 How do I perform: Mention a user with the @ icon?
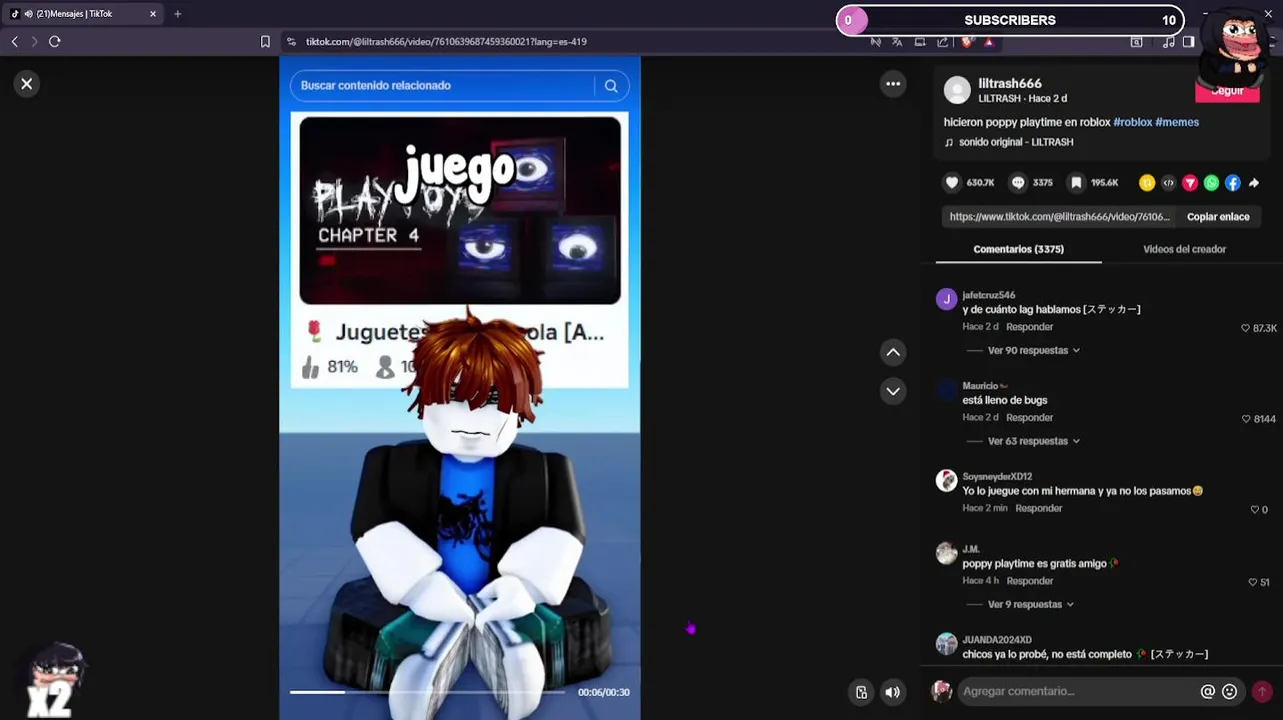tap(1207, 692)
